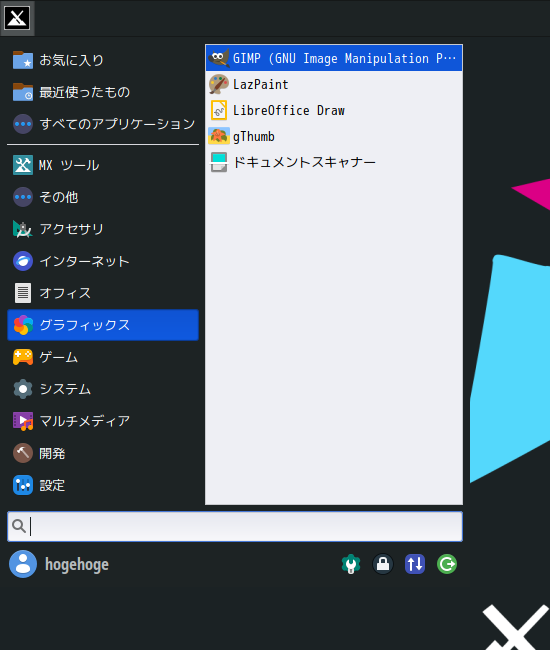550x650 pixels.
Task: Click the MX logo menu button
Action: pyautogui.click(x=17, y=18)
